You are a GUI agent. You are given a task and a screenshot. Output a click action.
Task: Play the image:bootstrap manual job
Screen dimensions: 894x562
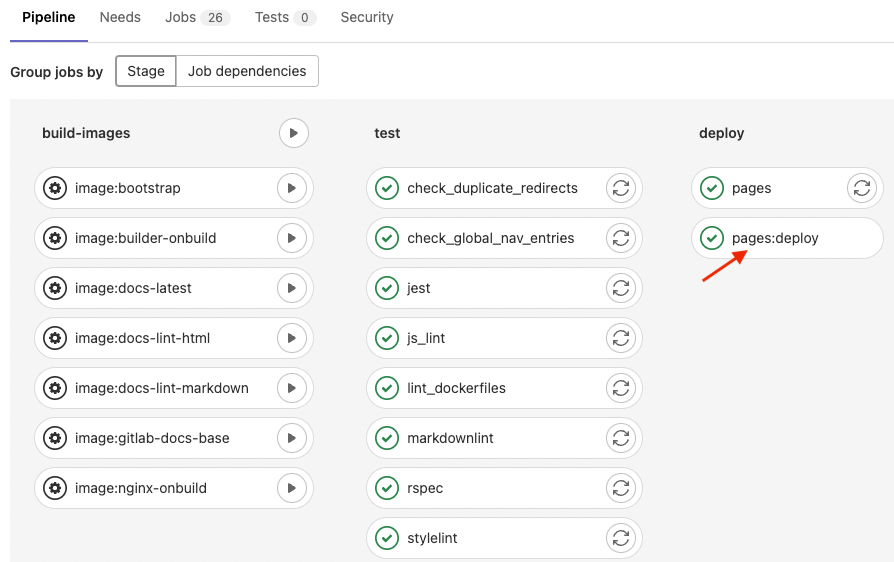click(291, 188)
